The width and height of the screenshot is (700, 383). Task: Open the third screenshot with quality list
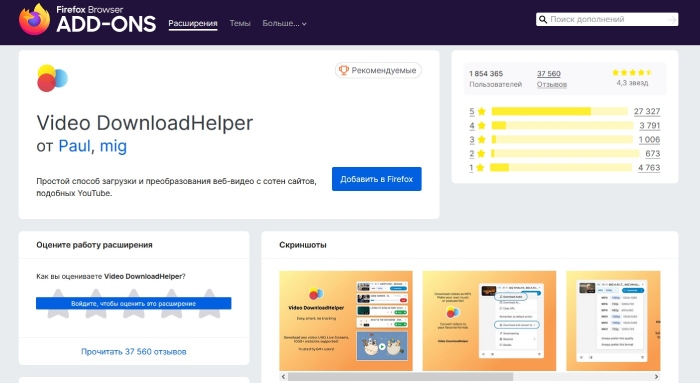[x=613, y=321]
